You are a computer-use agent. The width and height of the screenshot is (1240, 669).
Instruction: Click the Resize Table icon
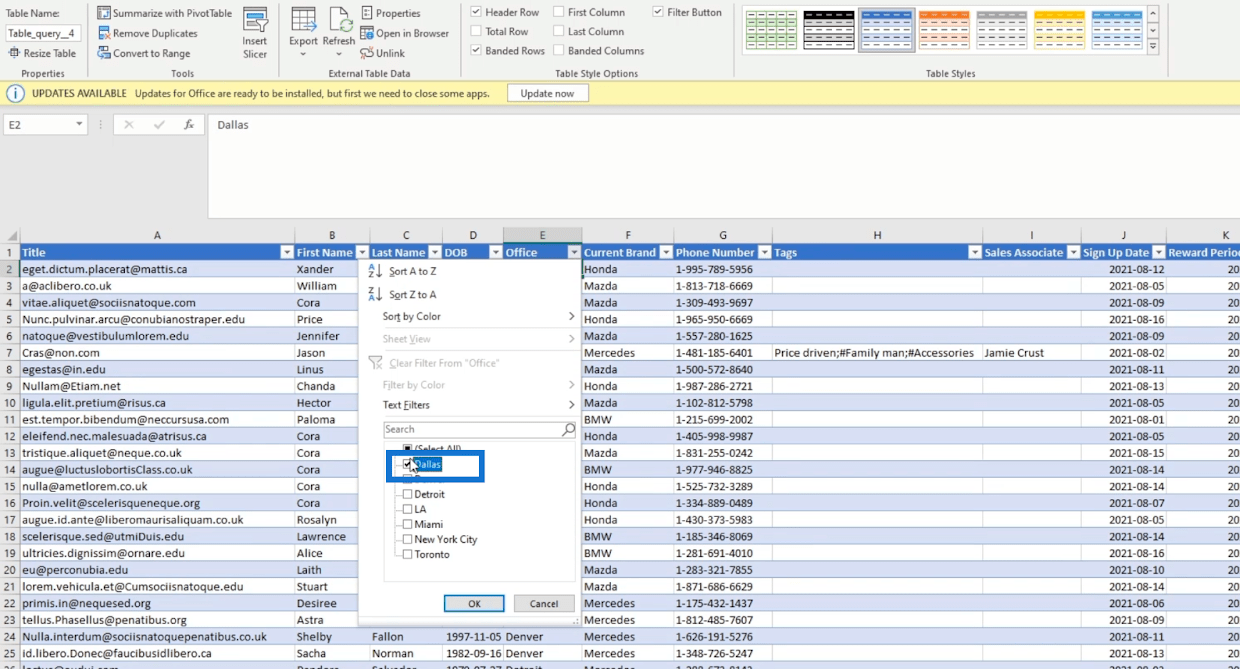[15, 53]
